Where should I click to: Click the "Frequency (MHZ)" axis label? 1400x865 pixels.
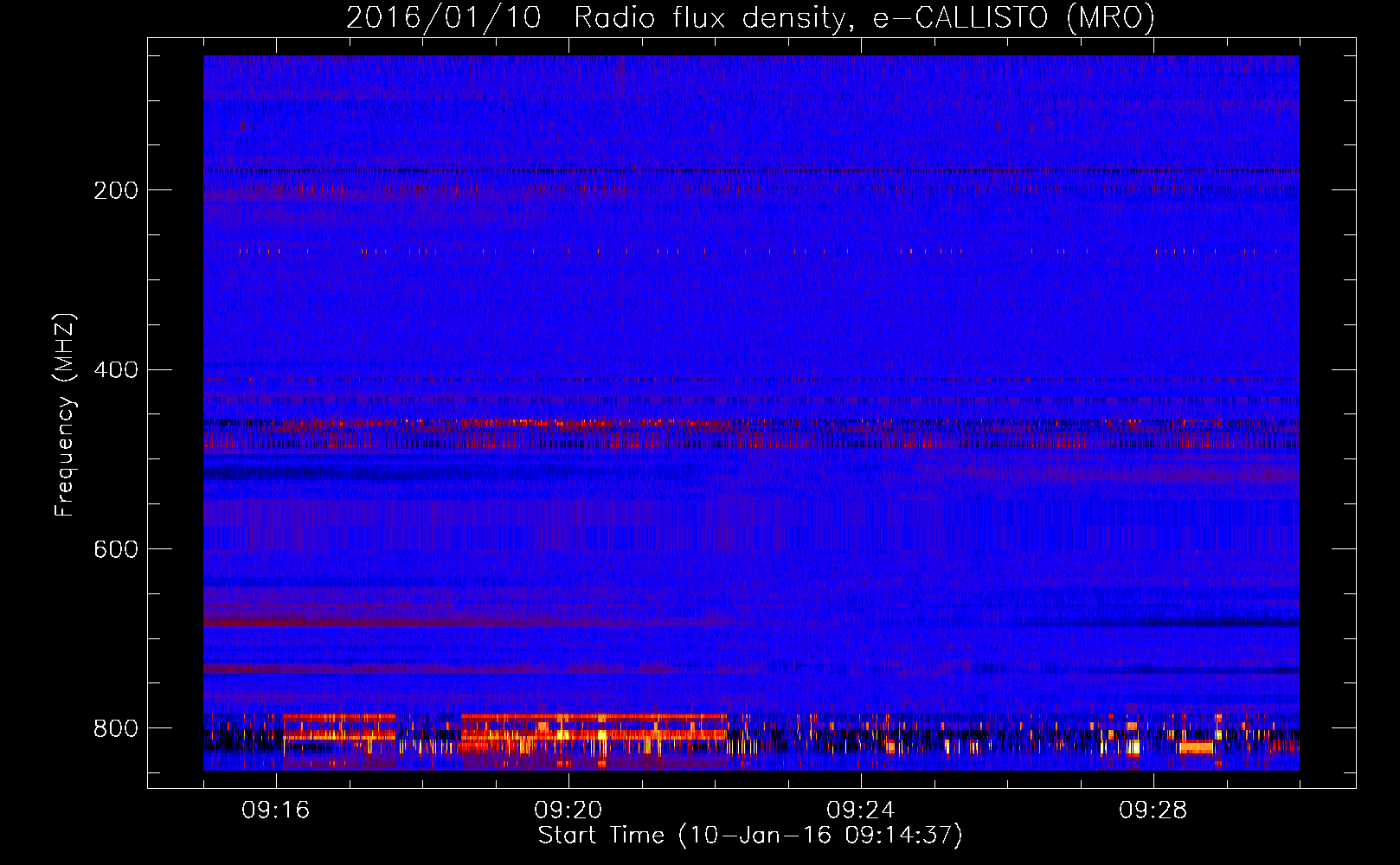point(65,414)
